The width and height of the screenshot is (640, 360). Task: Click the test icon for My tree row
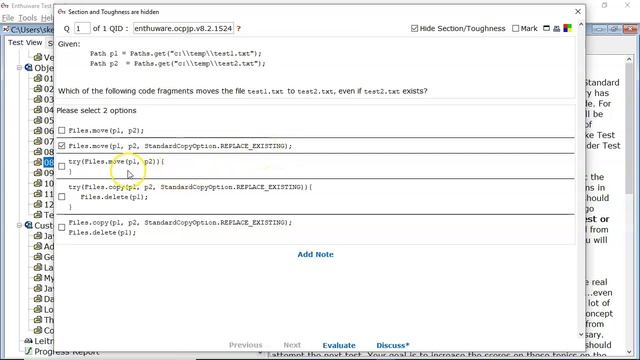click(x=38, y=278)
